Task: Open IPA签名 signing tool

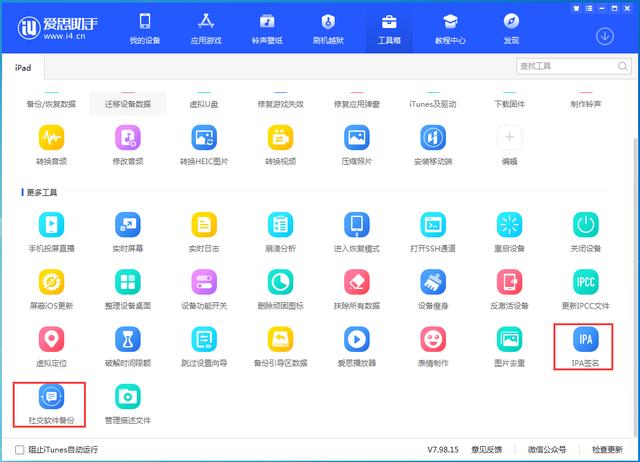Action: pos(586,339)
